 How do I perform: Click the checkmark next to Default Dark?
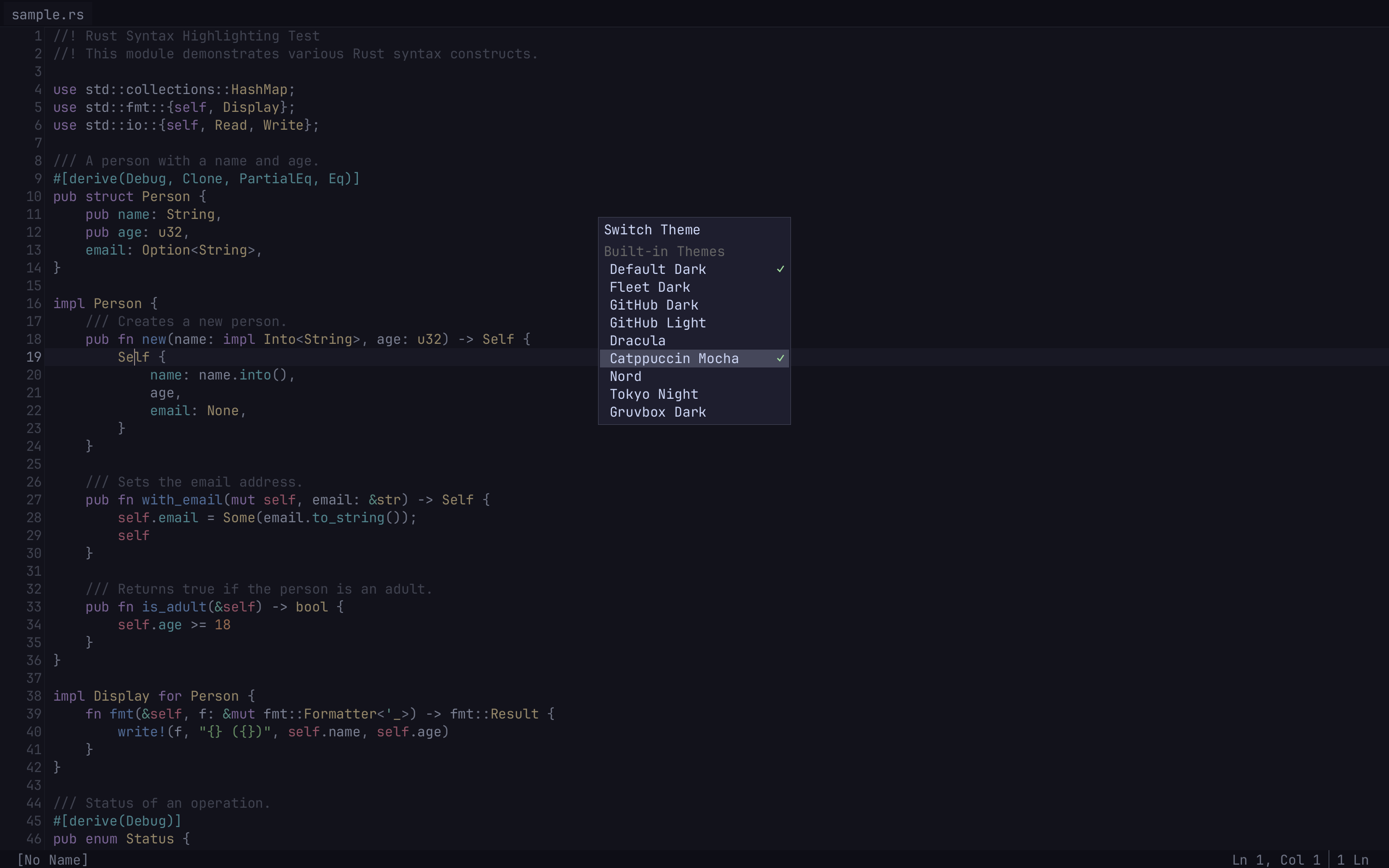click(780, 269)
